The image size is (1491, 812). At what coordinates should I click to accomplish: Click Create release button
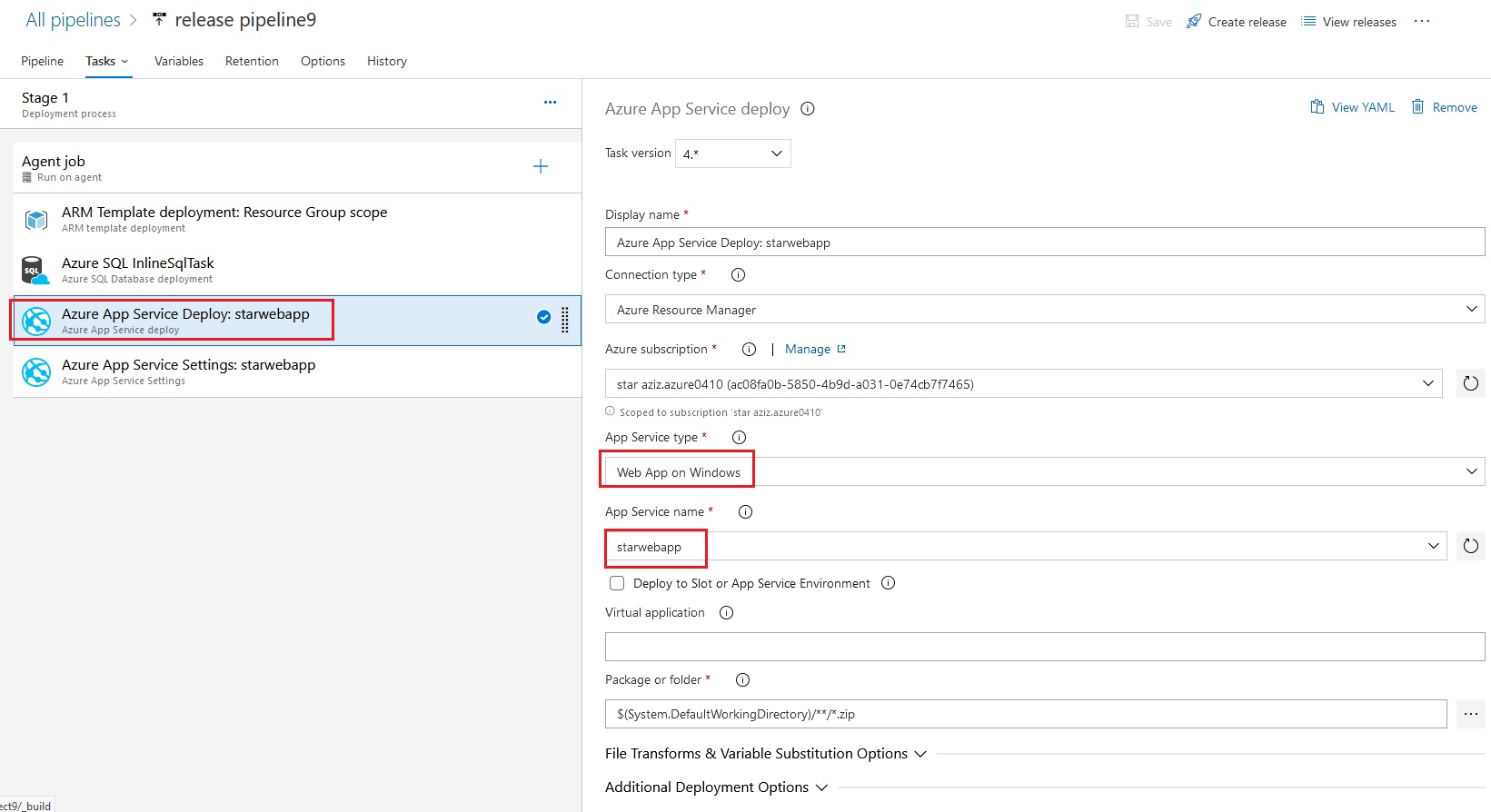1237,22
